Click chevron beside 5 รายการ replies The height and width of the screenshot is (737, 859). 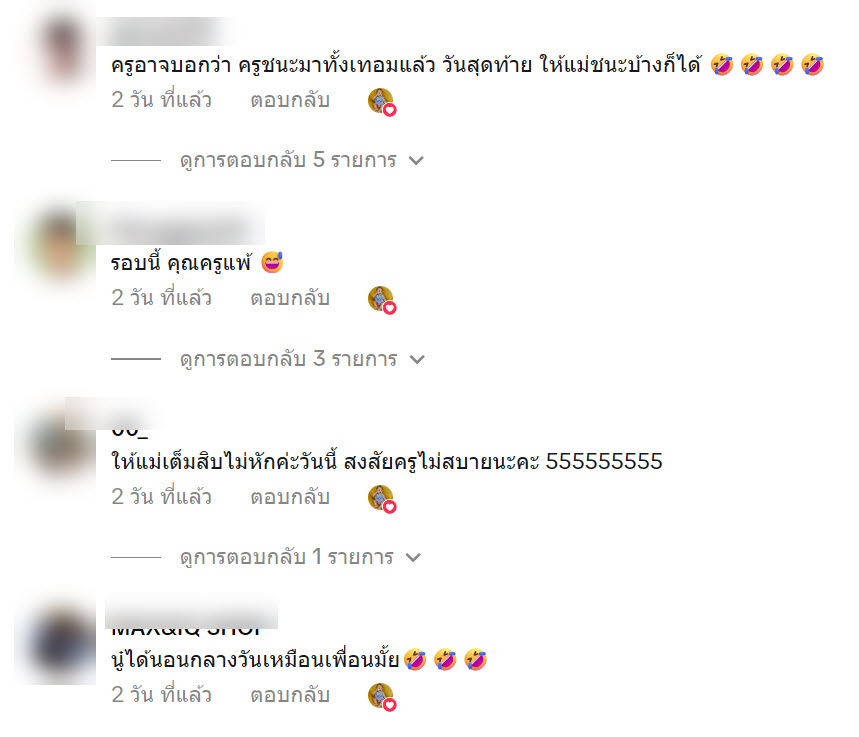[416, 161]
